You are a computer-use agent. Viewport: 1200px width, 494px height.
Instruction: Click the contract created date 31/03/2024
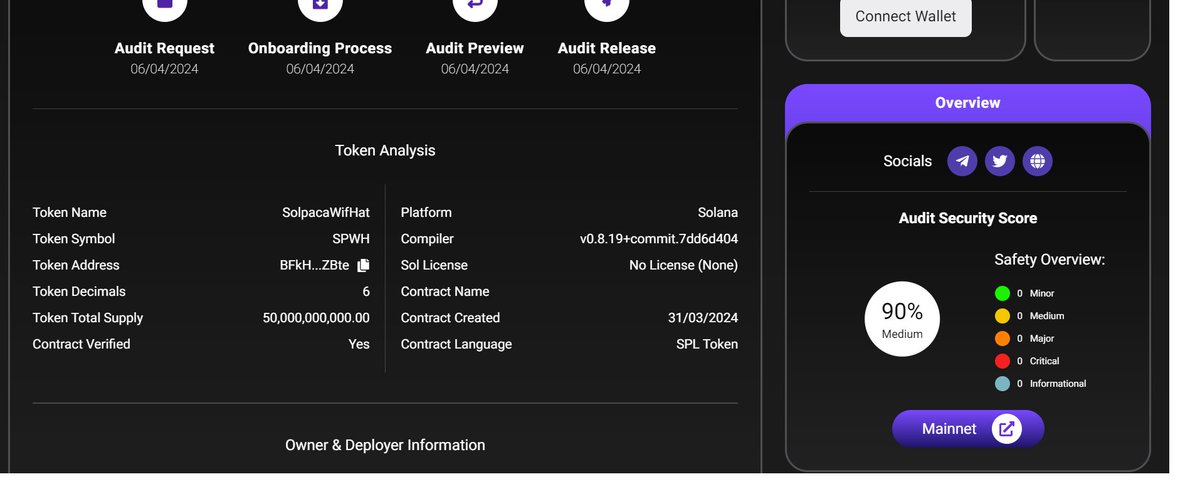click(x=703, y=318)
